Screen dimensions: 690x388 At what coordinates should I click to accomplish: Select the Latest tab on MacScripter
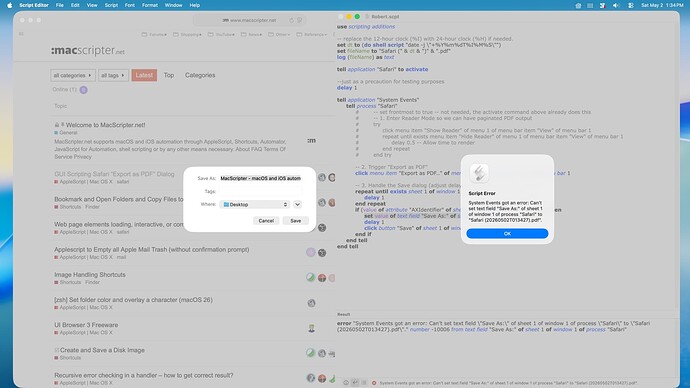144,75
